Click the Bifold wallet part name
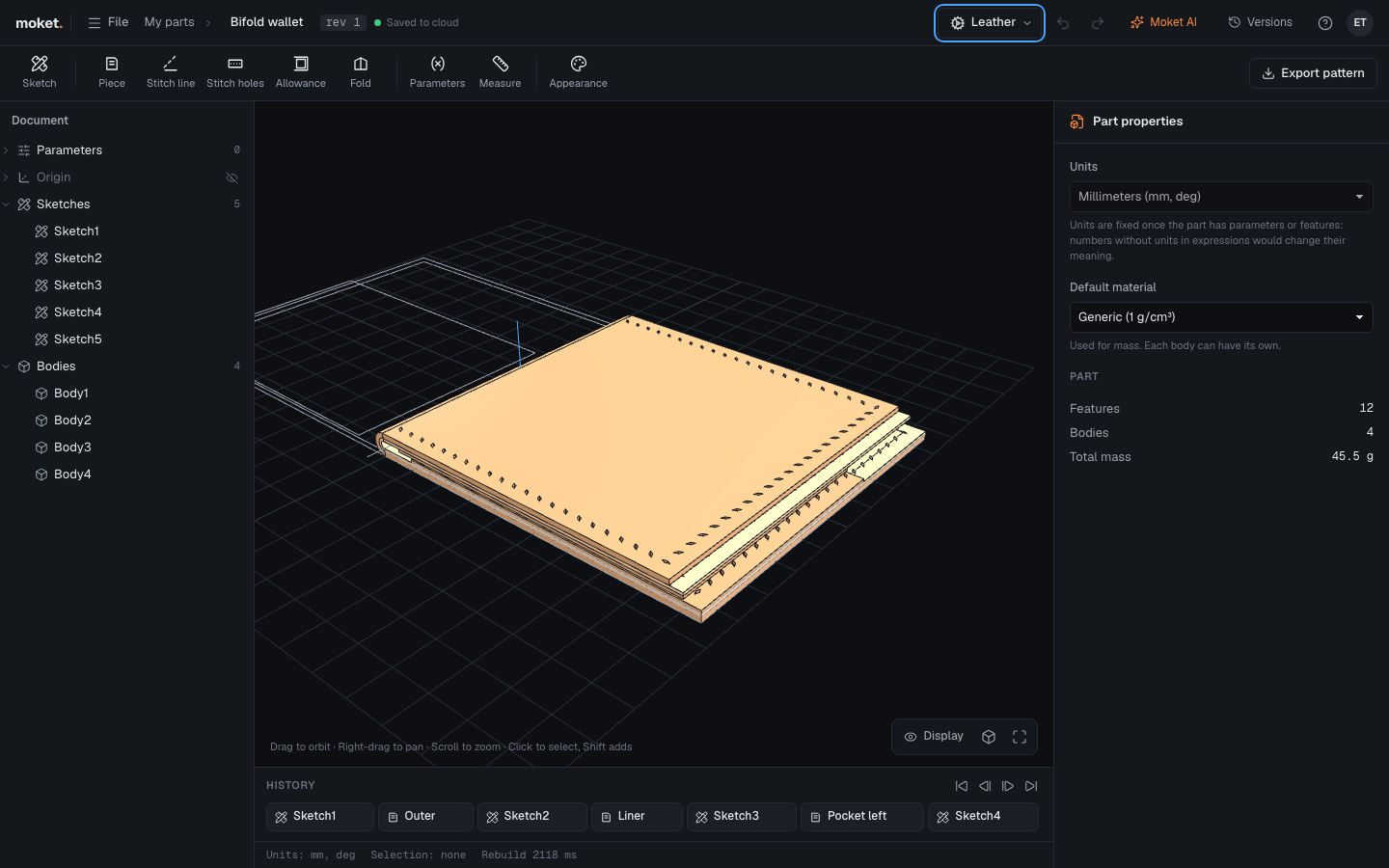The height and width of the screenshot is (868, 1389). pyautogui.click(x=267, y=22)
